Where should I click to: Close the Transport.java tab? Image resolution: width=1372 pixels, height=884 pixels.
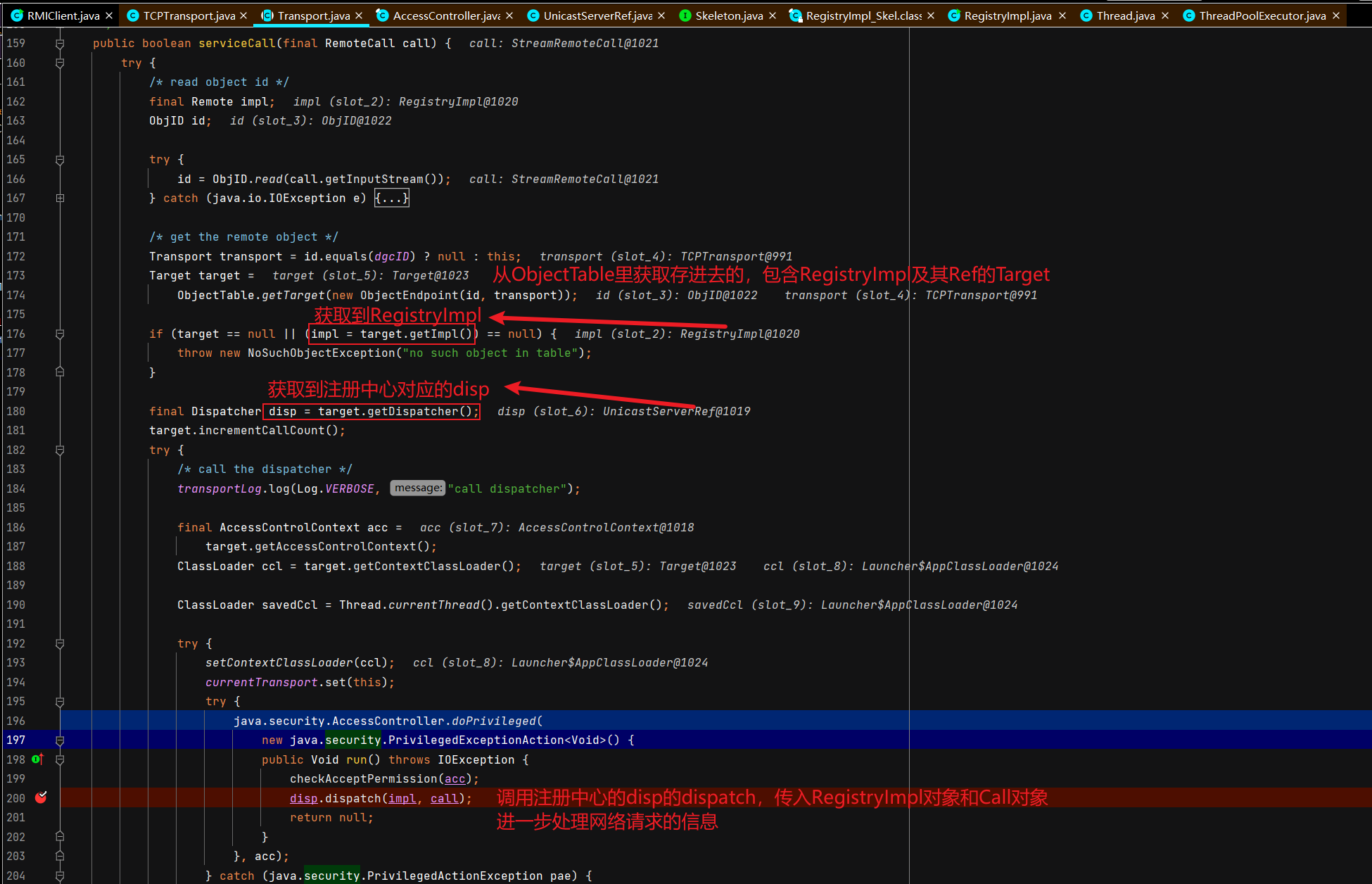pyautogui.click(x=359, y=15)
